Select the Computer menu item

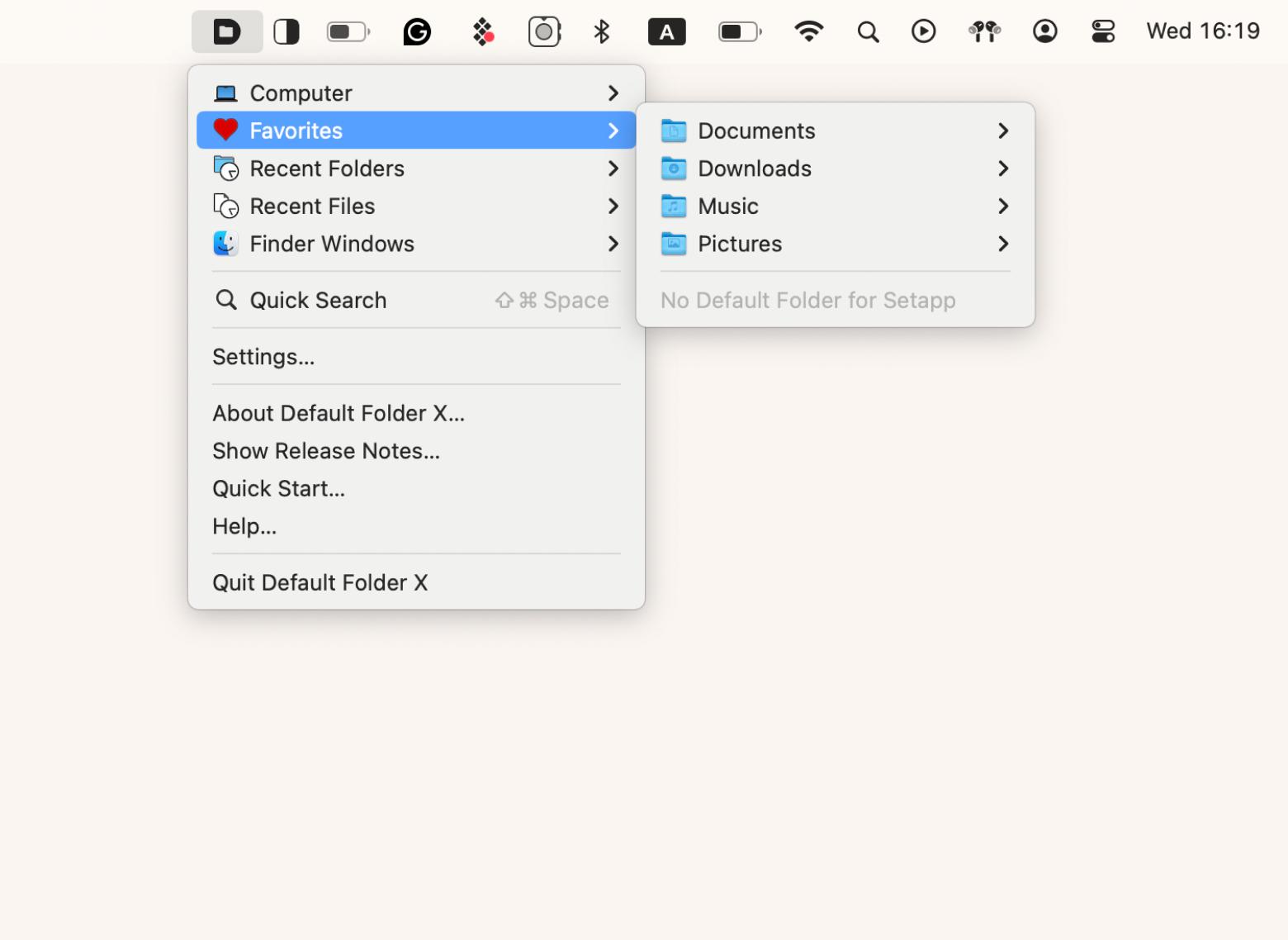point(416,93)
